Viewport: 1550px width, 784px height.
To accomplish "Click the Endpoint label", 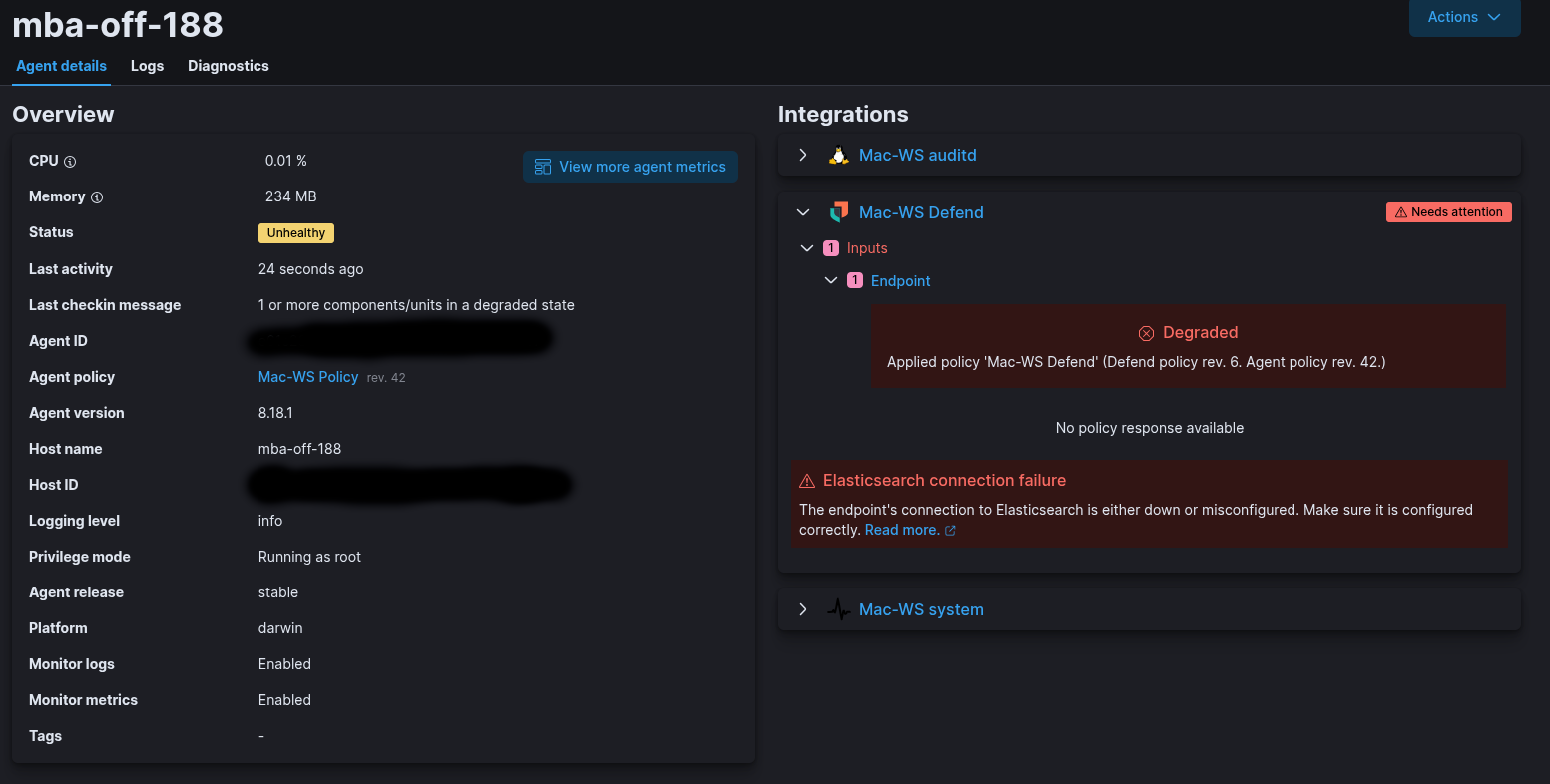I will pyautogui.click(x=900, y=281).
